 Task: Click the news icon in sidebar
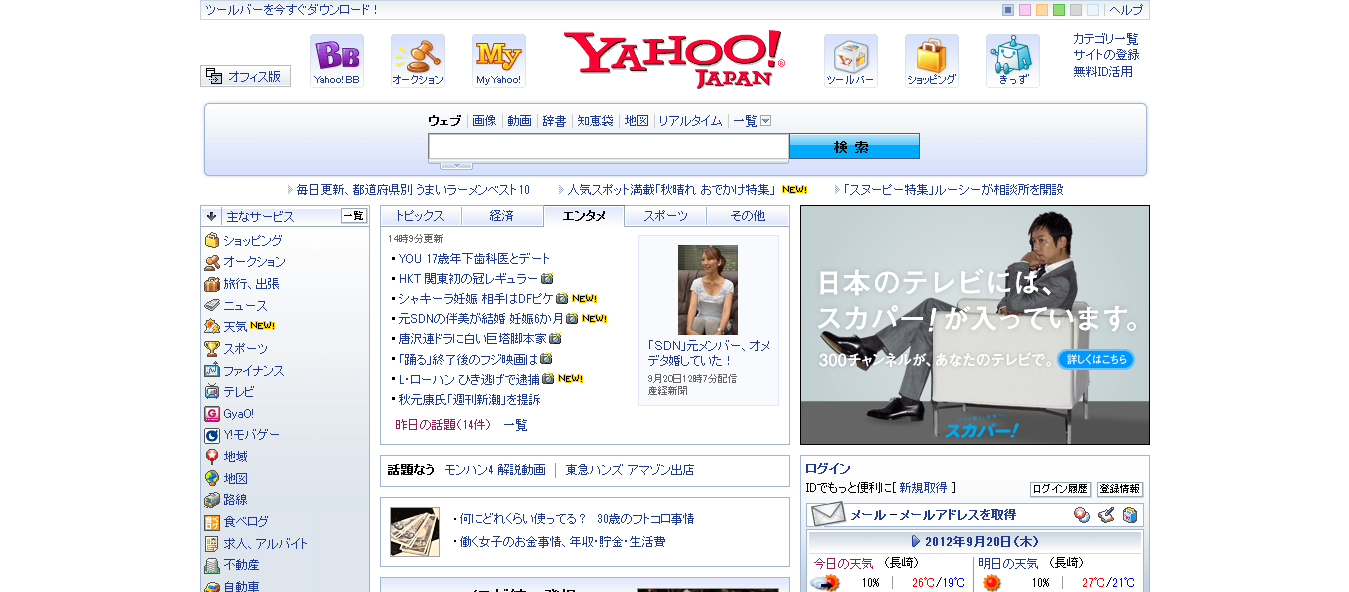[212, 305]
